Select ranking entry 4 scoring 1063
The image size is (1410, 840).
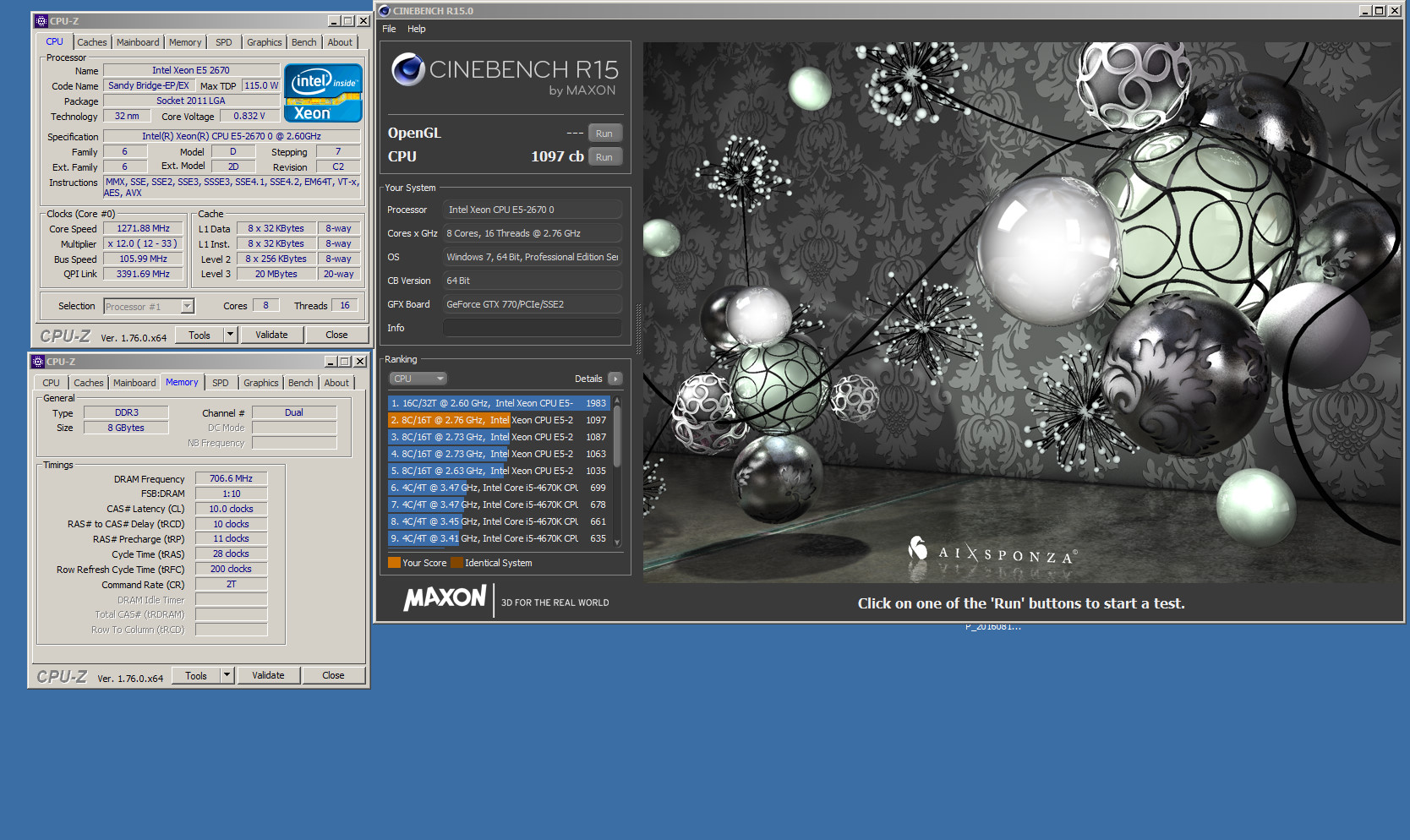pos(499,454)
